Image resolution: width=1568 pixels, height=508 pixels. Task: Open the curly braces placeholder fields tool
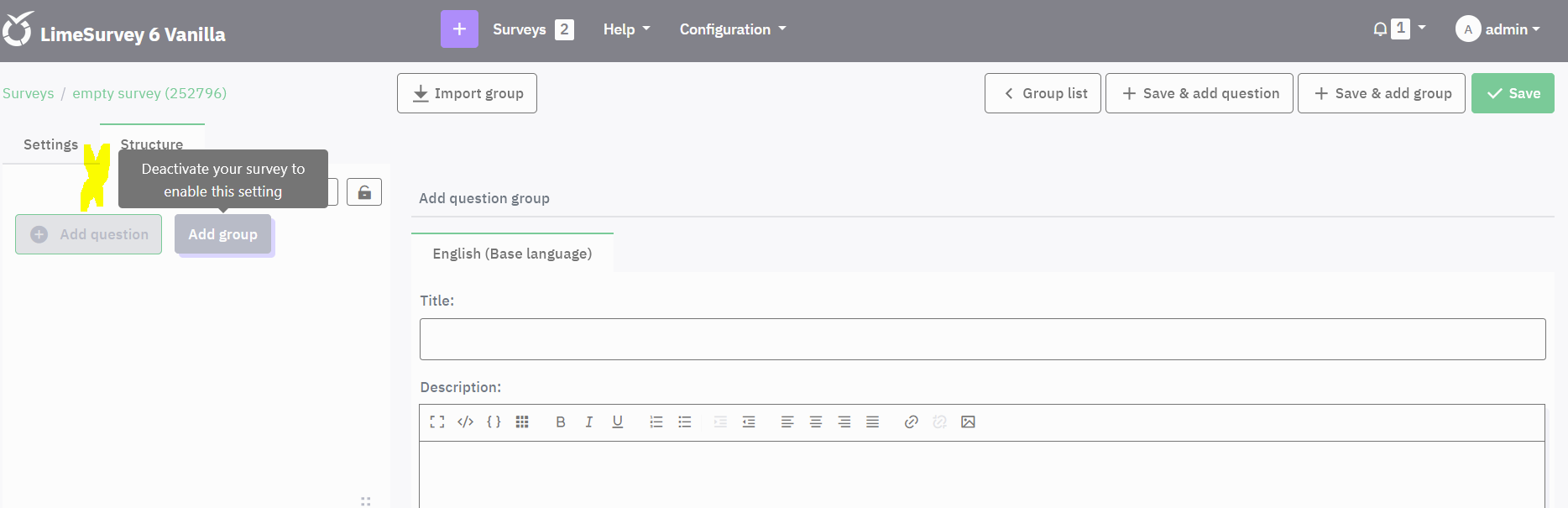[x=494, y=422]
